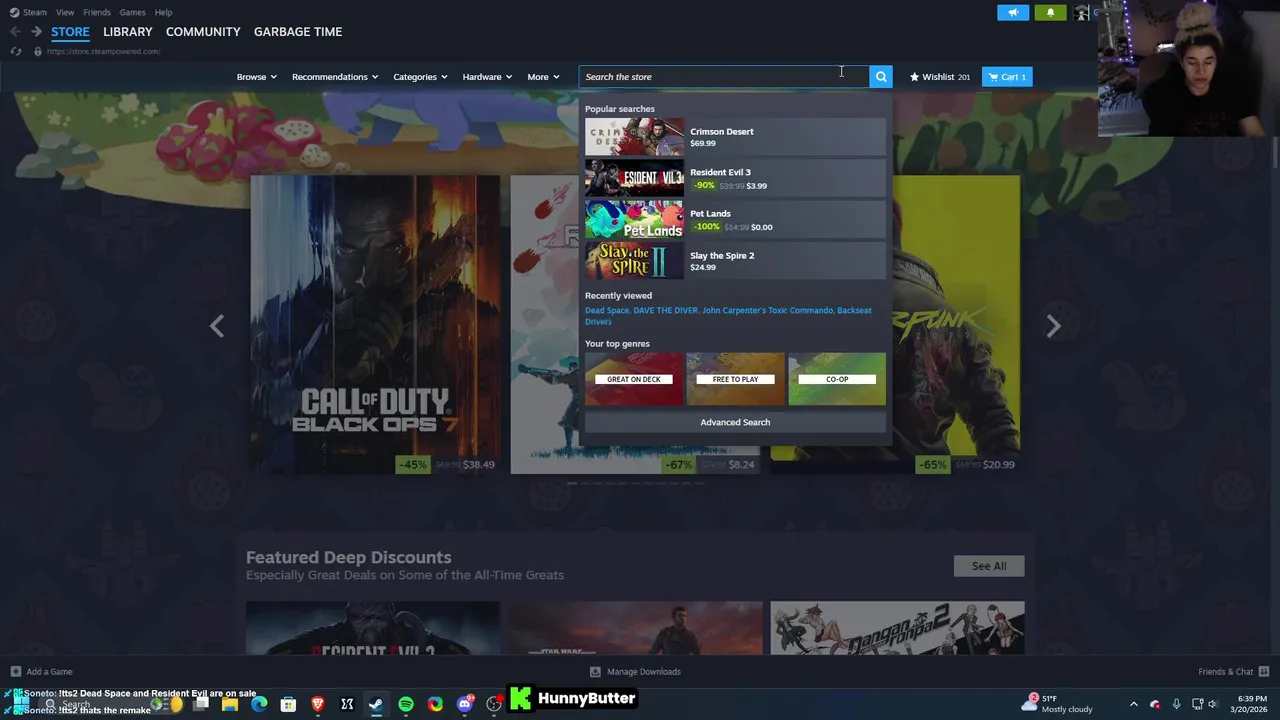1280x720 pixels.
Task: Open File Explorer from the taskbar
Action: coord(230,705)
